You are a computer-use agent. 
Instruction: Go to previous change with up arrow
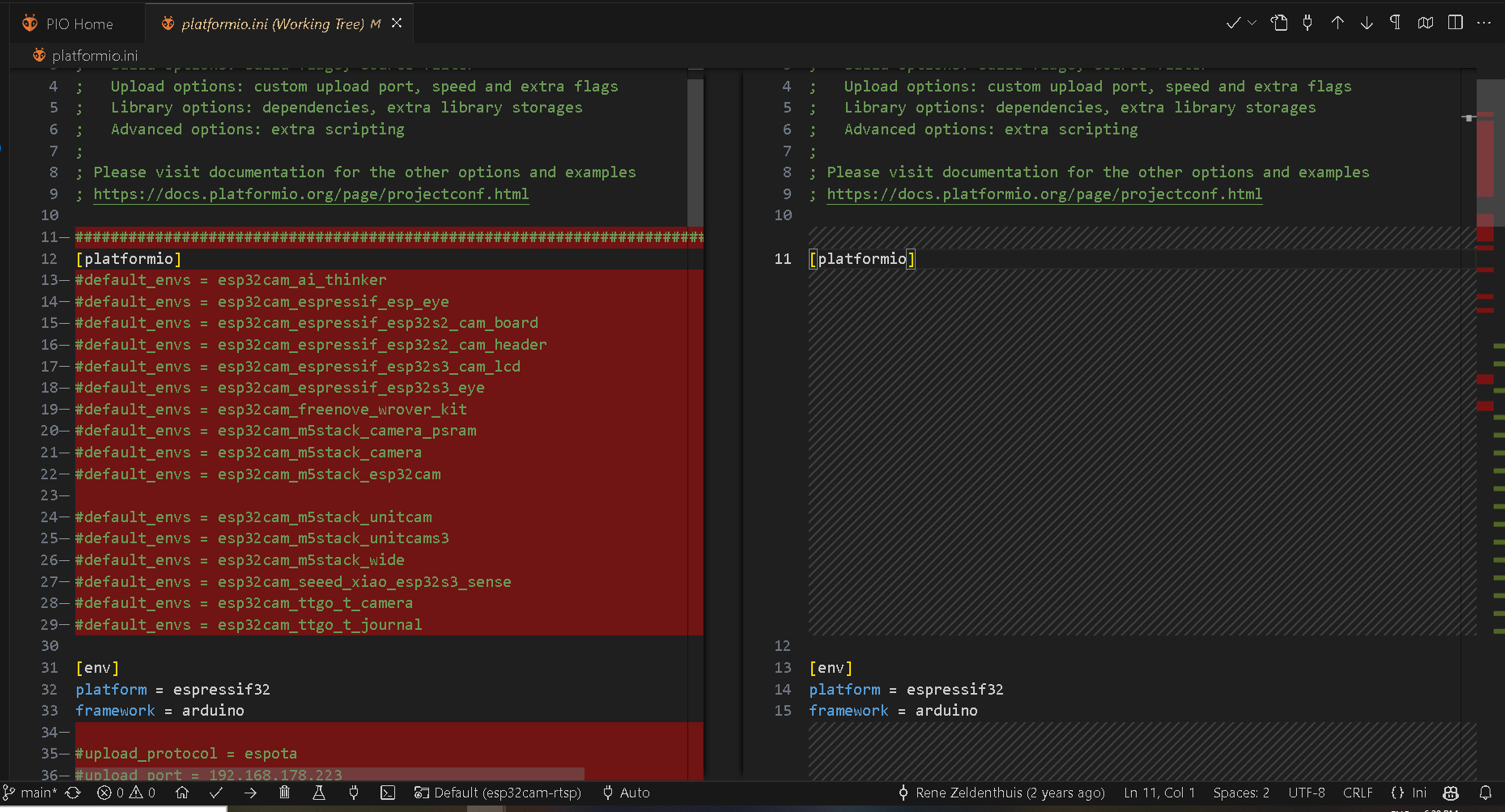pos(1337,23)
